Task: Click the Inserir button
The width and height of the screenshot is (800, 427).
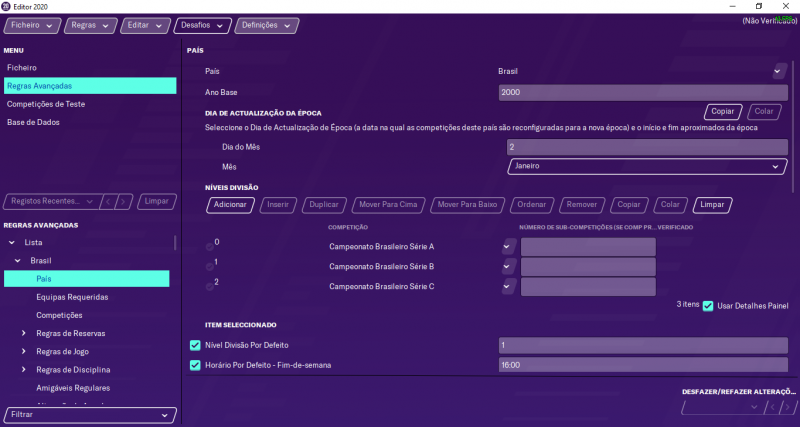Action: point(278,205)
